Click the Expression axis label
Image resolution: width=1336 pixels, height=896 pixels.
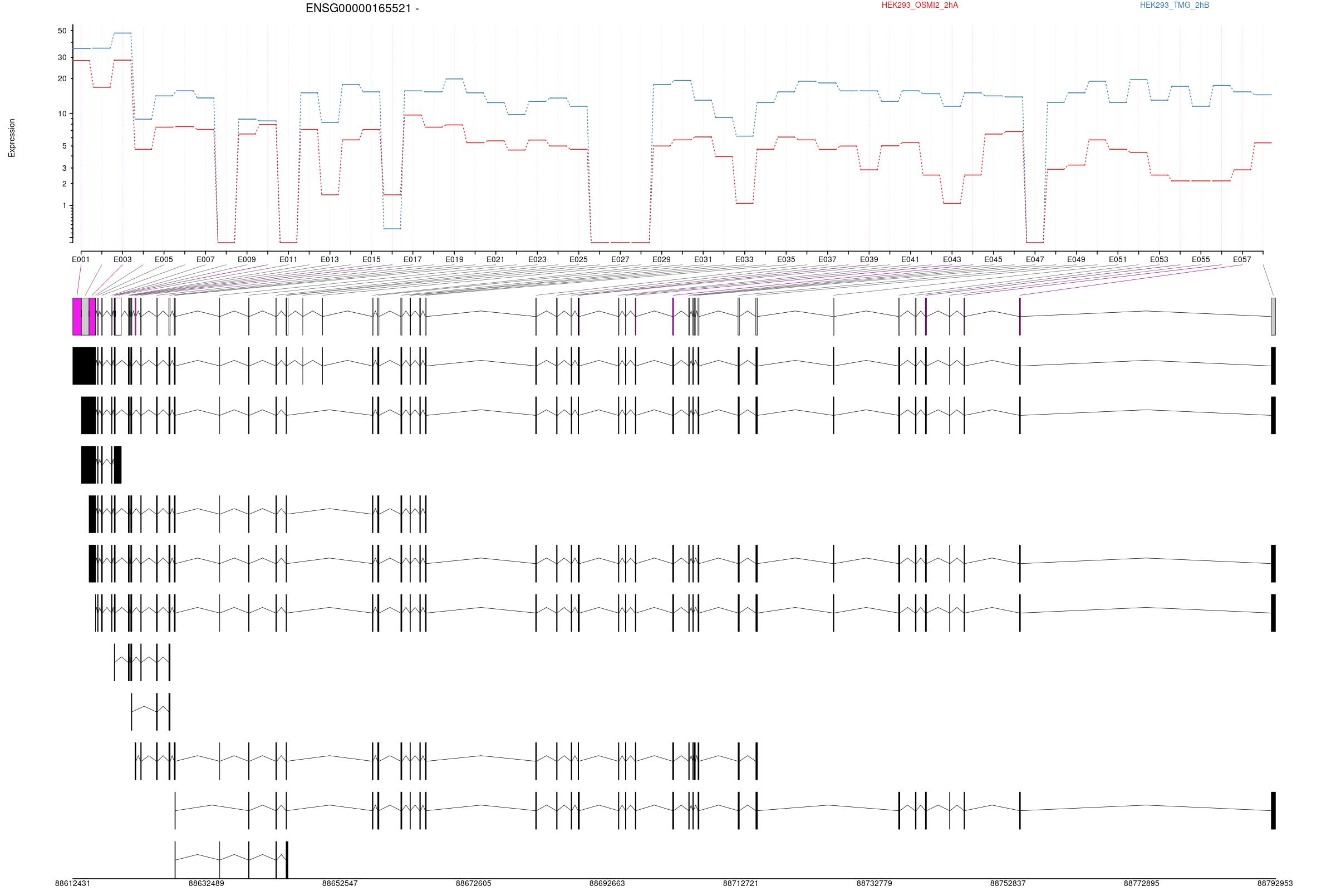(12, 137)
